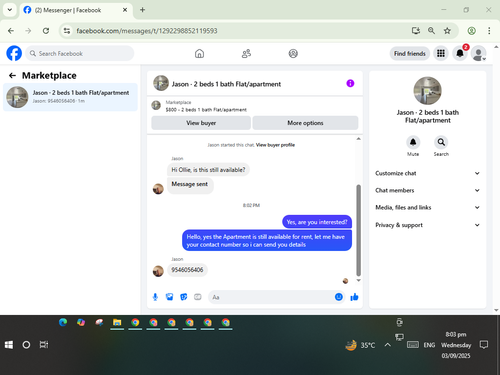Open Task View on taskbar
Image resolution: width=500 pixels, height=375 pixels.
pyautogui.click(x=44, y=345)
